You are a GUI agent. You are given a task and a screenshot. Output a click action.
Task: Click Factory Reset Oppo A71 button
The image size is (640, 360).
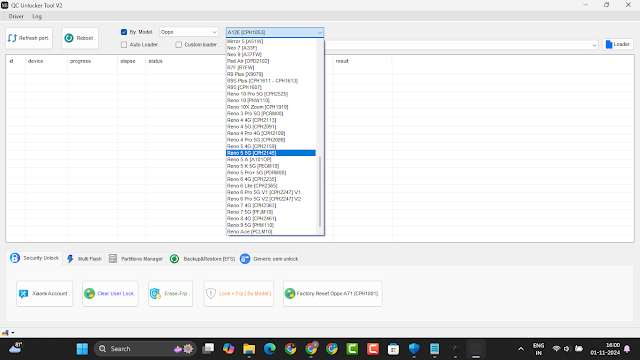(333, 293)
